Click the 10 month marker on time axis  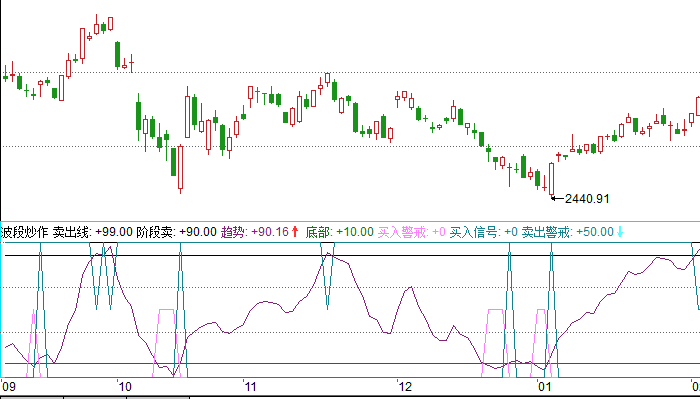pyautogui.click(x=124, y=386)
